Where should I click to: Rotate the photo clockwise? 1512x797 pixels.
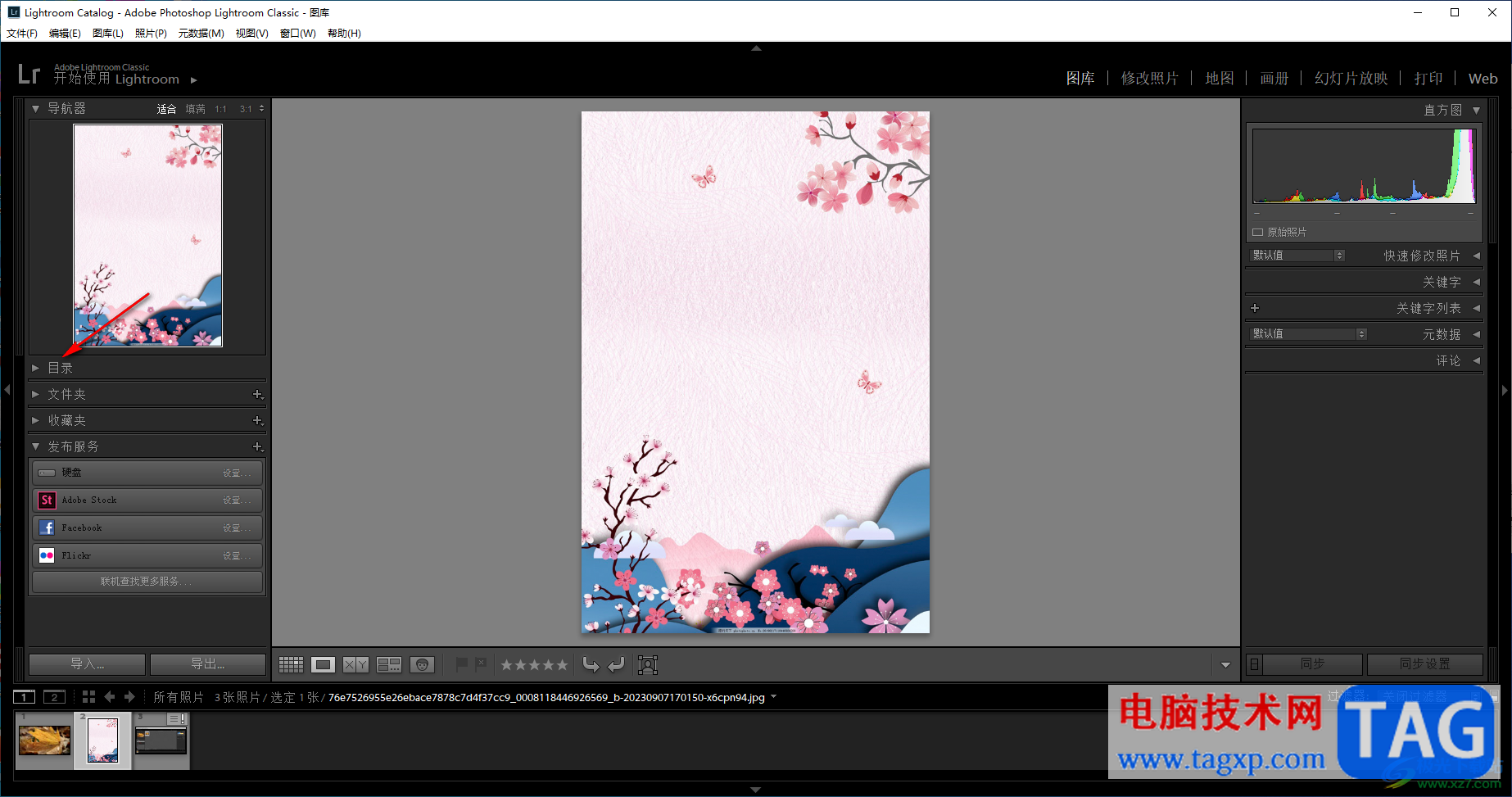[617, 664]
